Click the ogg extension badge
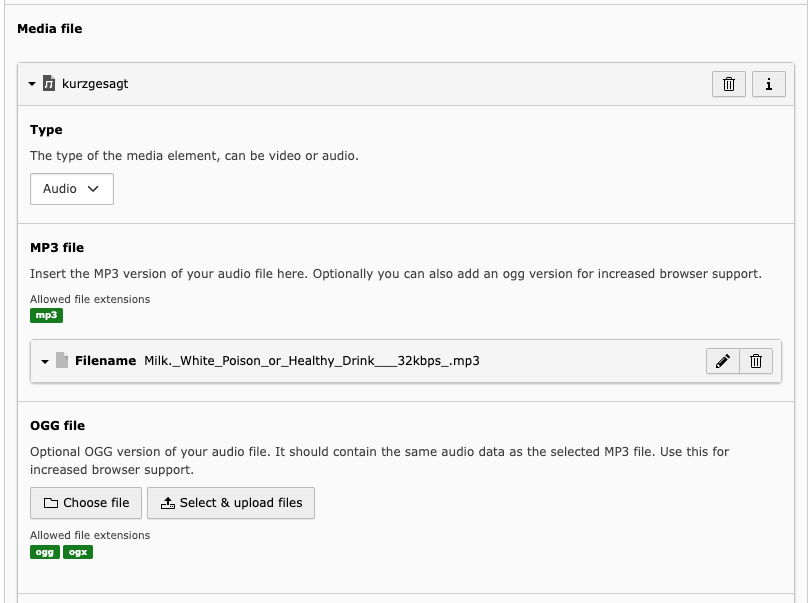The width and height of the screenshot is (812, 603). pyautogui.click(x=45, y=552)
